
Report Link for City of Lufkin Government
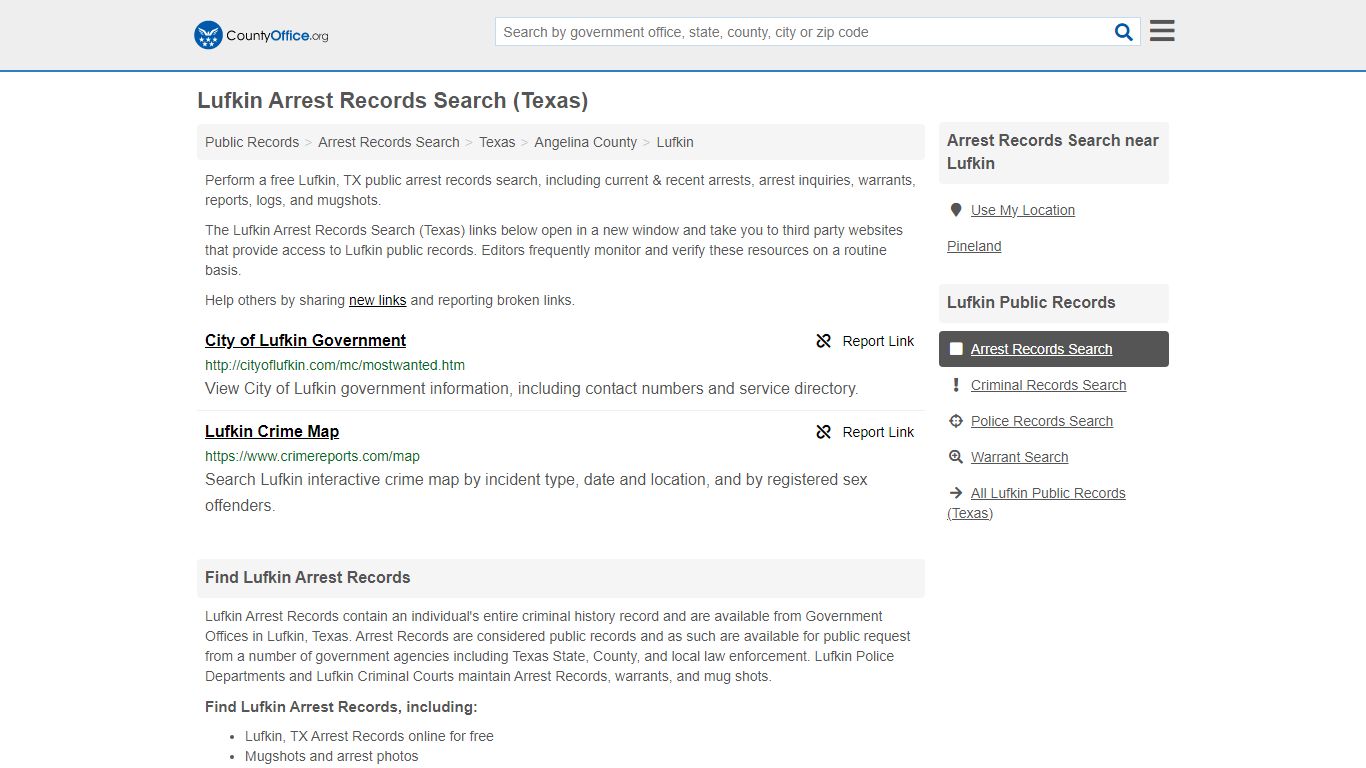point(865,341)
